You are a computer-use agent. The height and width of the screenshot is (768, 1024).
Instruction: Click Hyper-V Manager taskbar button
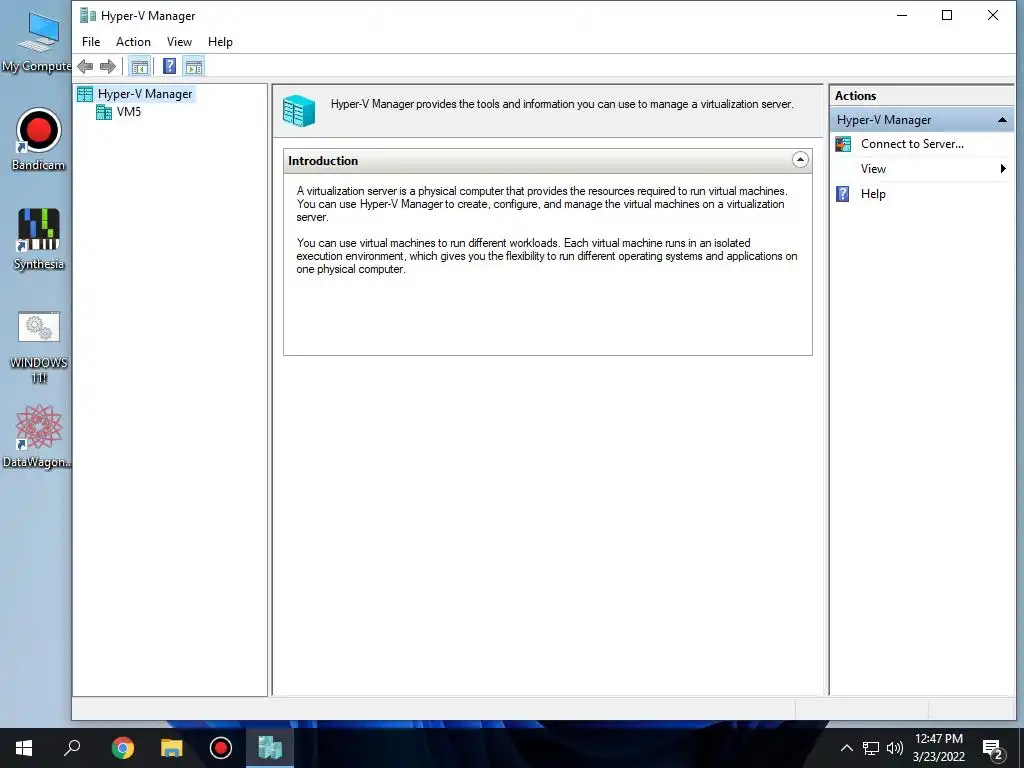[x=270, y=748]
